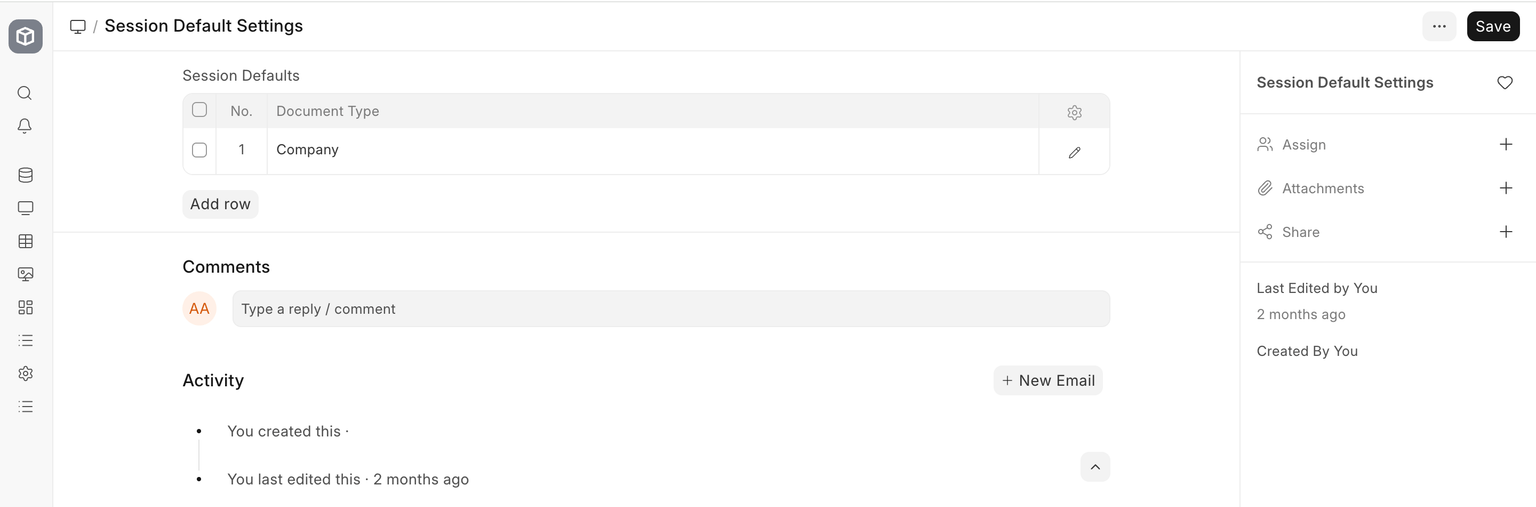Screen dimensions: 1536x507
Task: Click the comment reply input field
Action: pyautogui.click(x=670, y=309)
